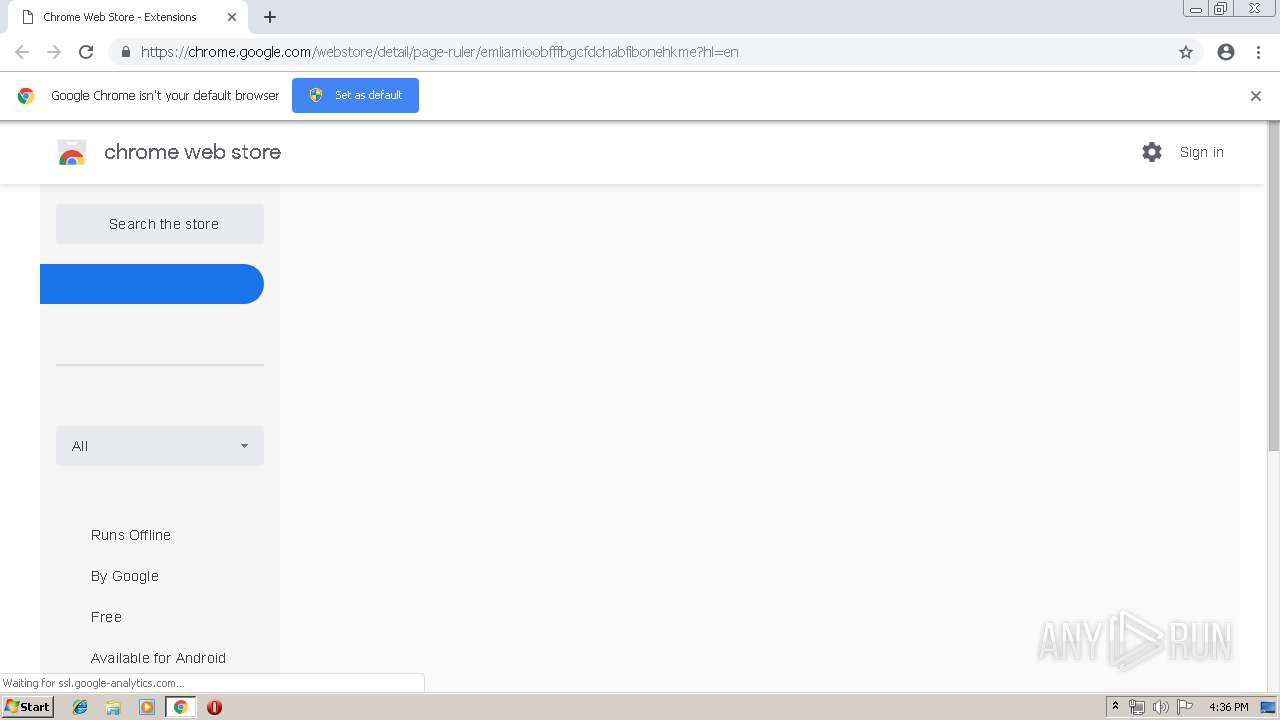Open Action Center flag icon
The image size is (1280, 720).
pos(1185,707)
